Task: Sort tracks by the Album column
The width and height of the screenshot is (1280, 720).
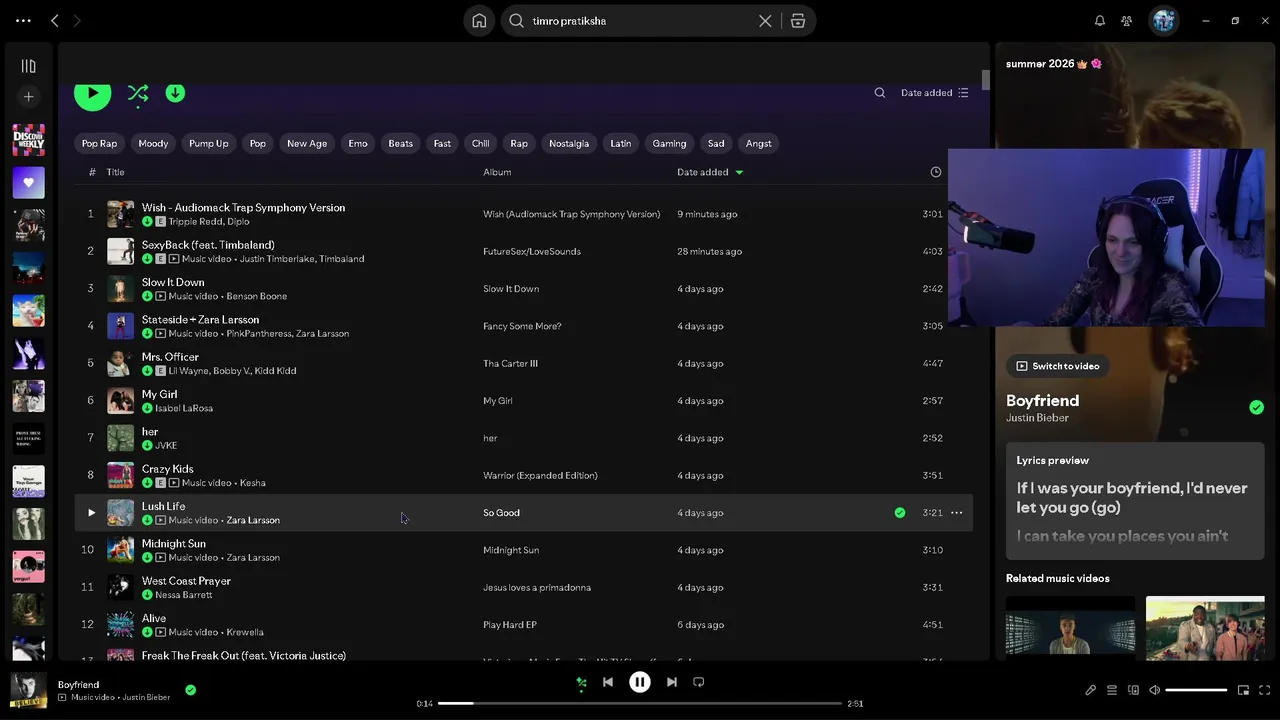Action: tap(497, 172)
